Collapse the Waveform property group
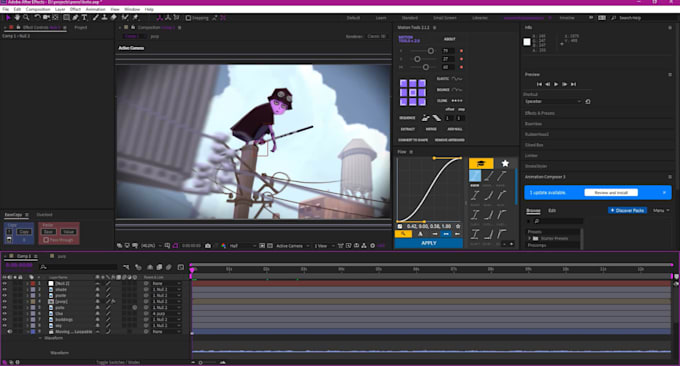 tap(40, 338)
